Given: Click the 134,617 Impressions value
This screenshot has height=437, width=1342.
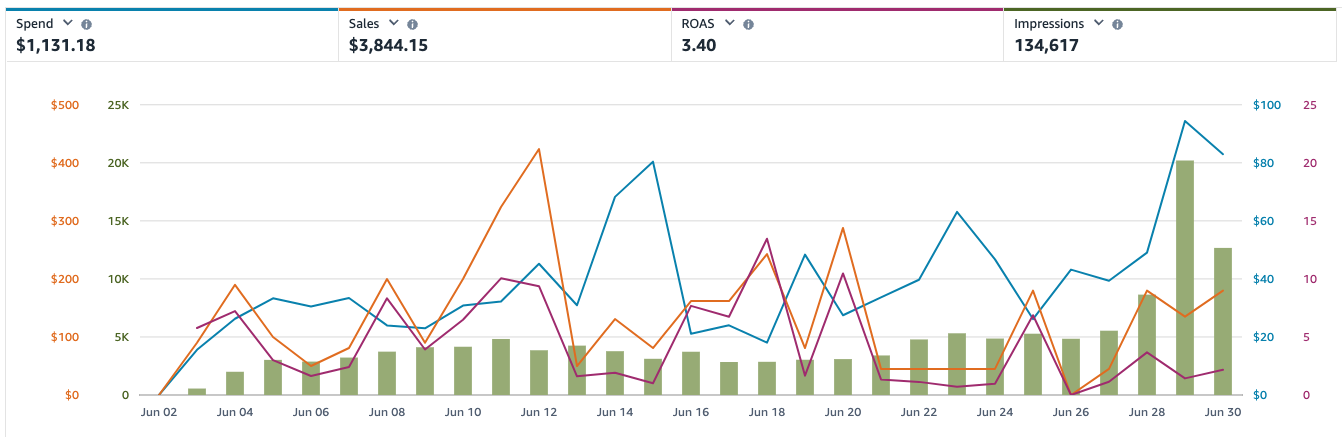Looking at the screenshot, I should (x=1046, y=45).
